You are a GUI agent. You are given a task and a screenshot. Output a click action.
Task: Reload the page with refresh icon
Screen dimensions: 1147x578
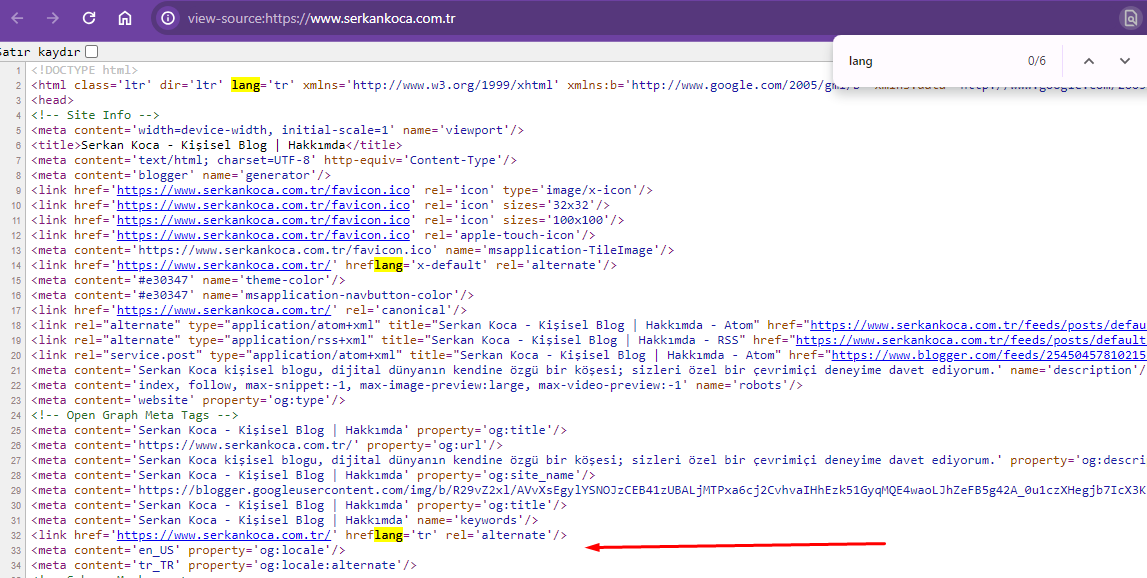coord(89,18)
